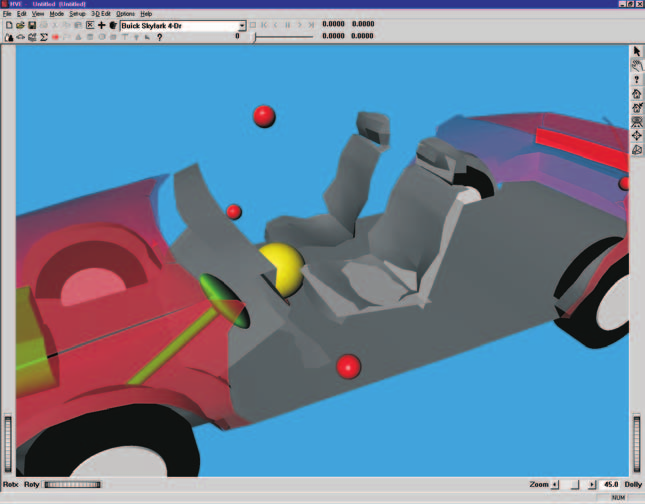Screen dimensions: 645x504
Task: Click the Roty rotation thumbwheel
Action: pos(72,485)
